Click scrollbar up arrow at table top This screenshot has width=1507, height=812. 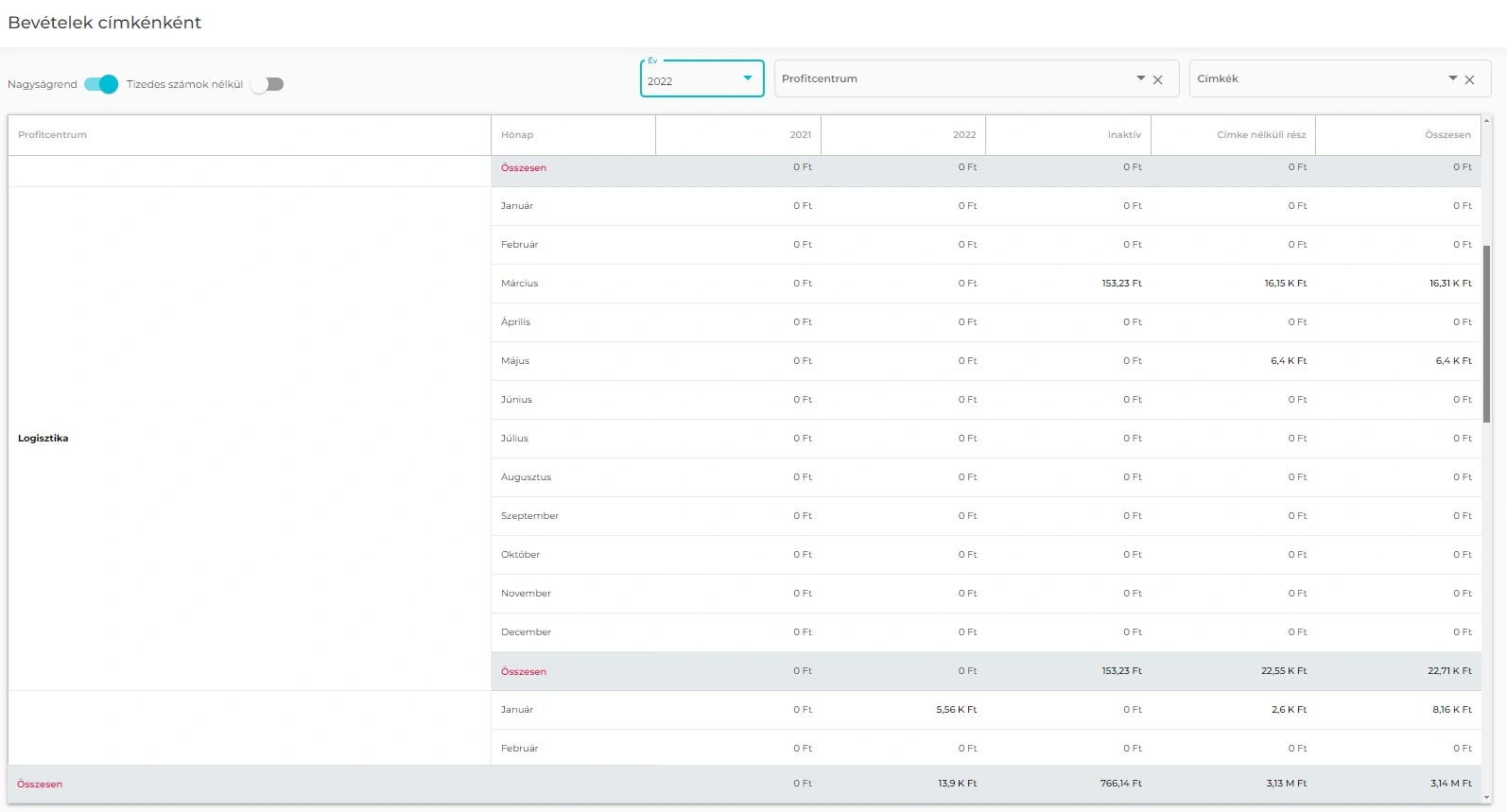click(1486, 121)
